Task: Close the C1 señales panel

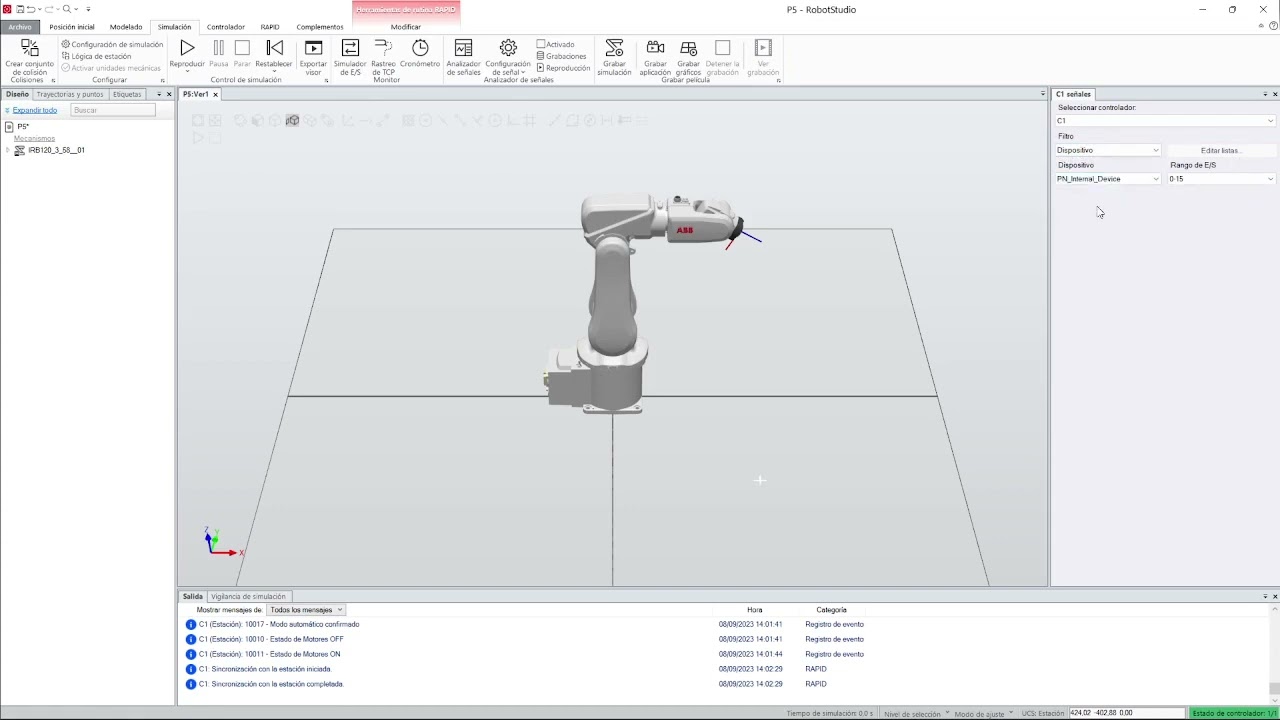Action: point(1275,94)
